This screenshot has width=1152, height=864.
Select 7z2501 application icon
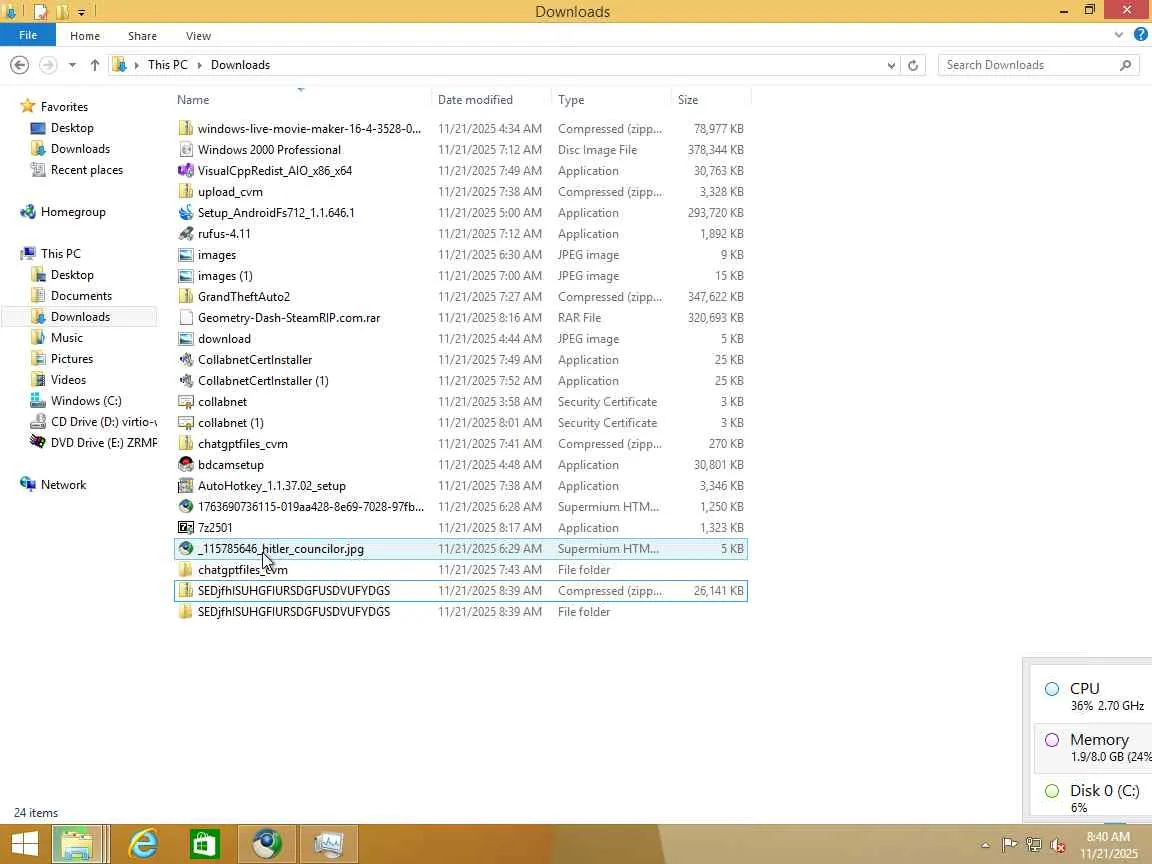click(x=186, y=528)
